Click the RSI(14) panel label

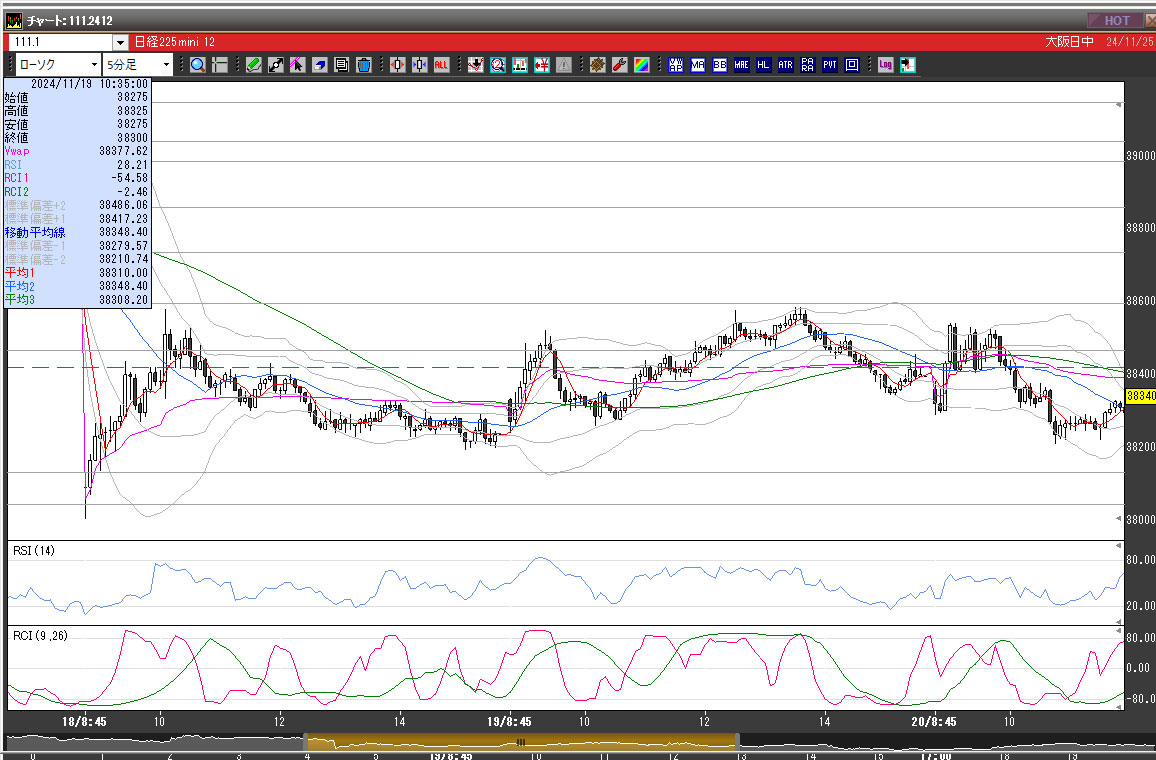click(34, 551)
